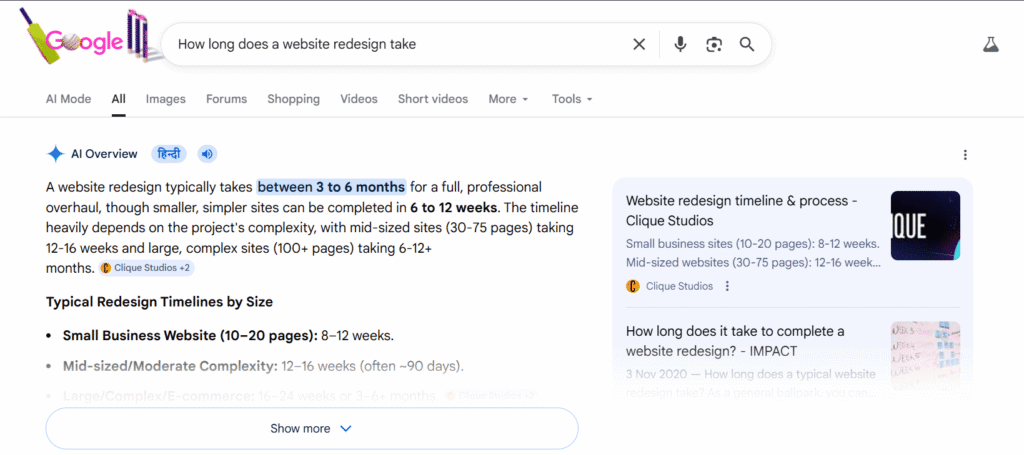
Task: Expand the Tools dropdown
Action: [x=572, y=99]
